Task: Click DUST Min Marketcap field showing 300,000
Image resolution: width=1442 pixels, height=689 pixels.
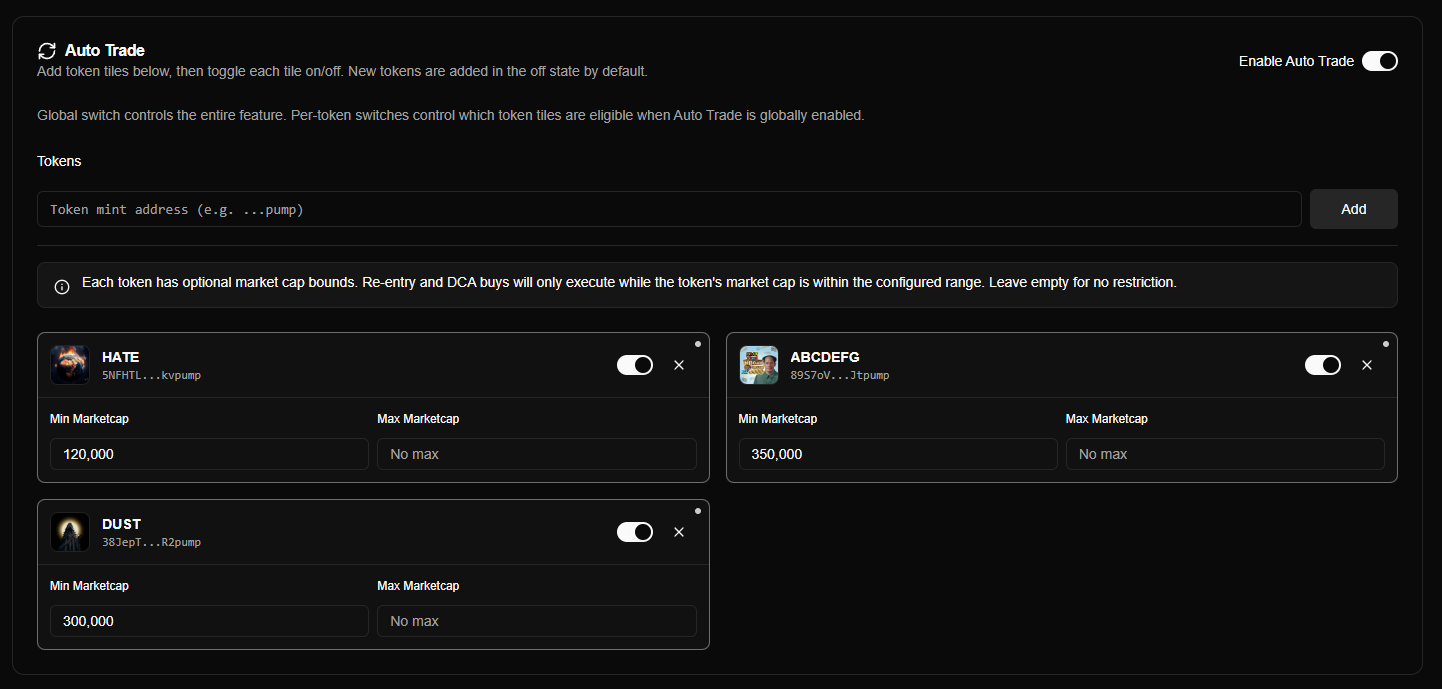Action: pyautogui.click(x=209, y=621)
